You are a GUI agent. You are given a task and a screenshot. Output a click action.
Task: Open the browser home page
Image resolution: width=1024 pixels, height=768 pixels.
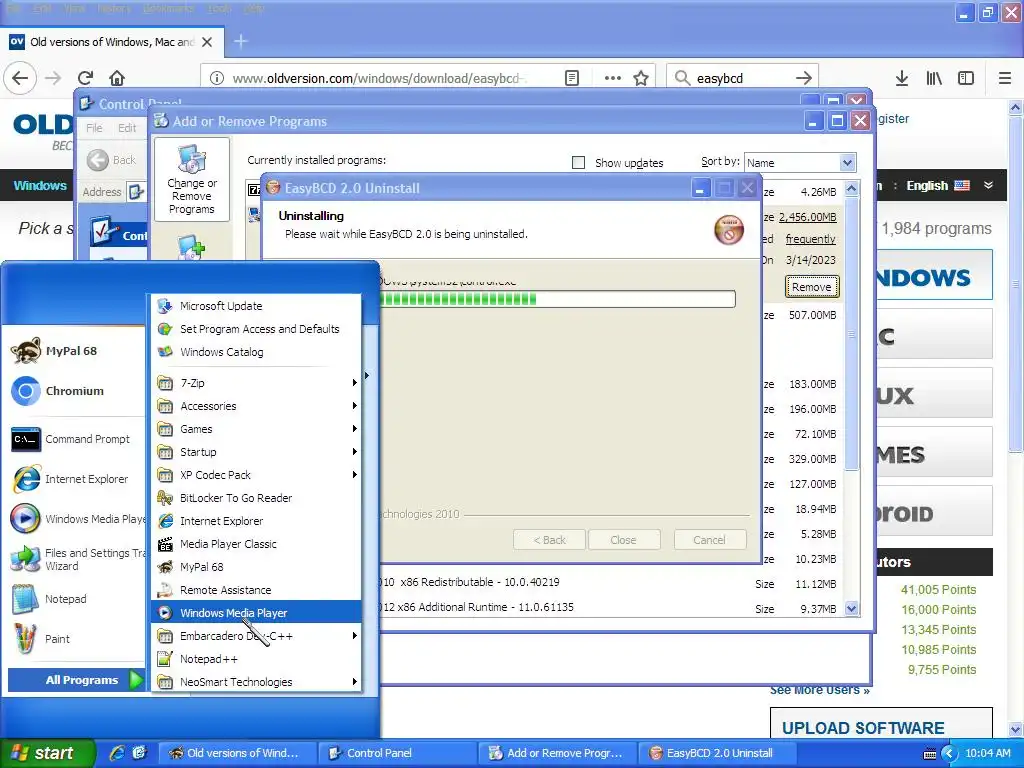pyautogui.click(x=117, y=78)
